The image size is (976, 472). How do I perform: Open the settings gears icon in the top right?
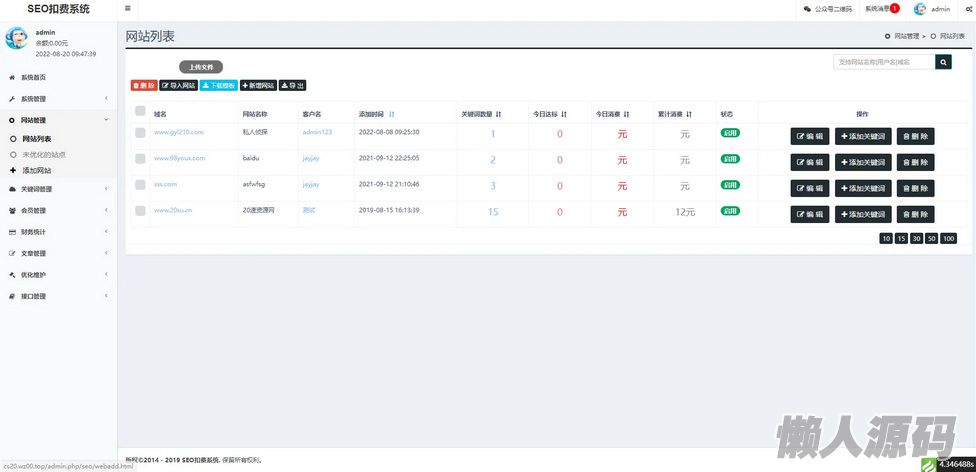[969, 9]
